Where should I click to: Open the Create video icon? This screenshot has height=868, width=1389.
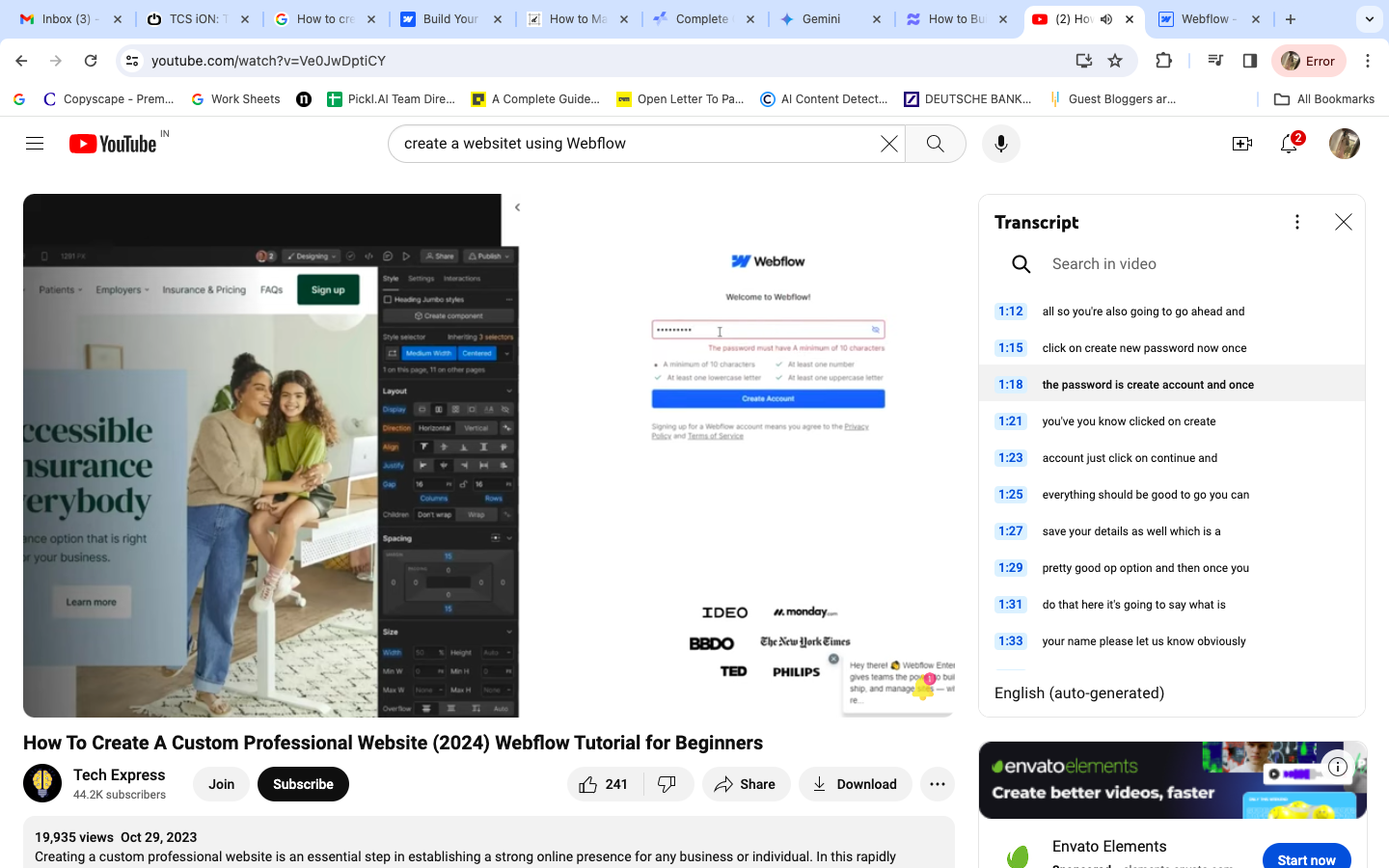tap(1242, 144)
